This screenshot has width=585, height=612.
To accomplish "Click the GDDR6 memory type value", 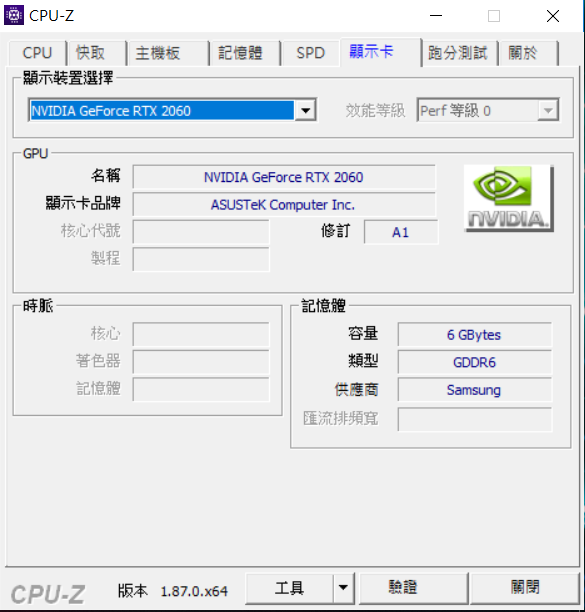I will [475, 362].
